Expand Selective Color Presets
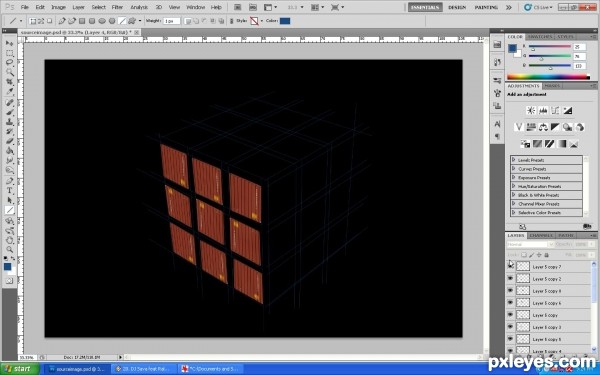The width and height of the screenshot is (600, 375). pos(514,213)
